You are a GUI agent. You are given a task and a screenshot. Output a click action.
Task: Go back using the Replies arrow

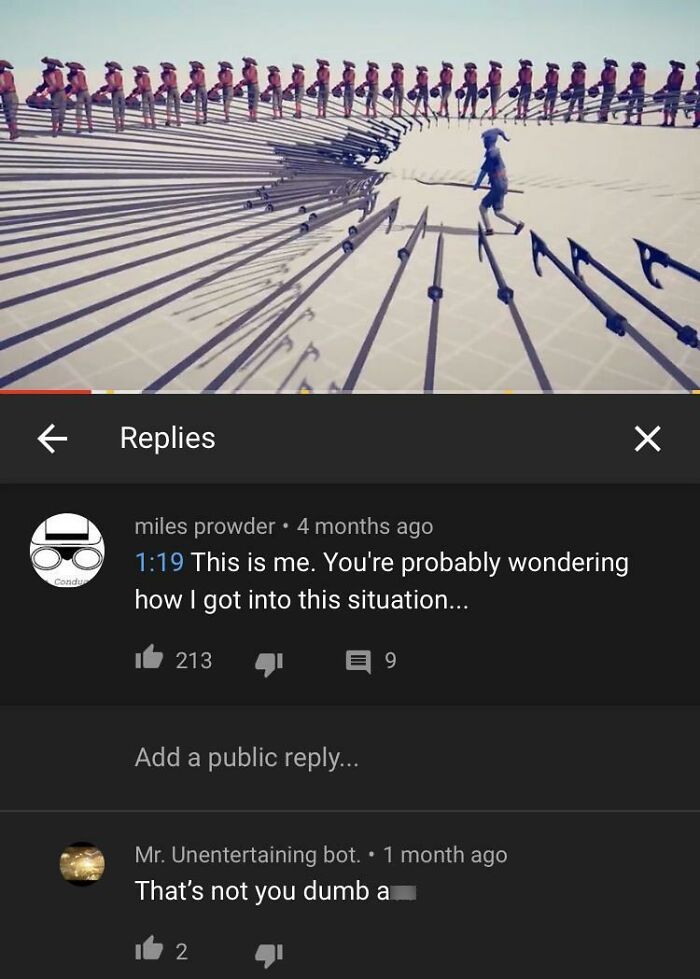[52, 438]
